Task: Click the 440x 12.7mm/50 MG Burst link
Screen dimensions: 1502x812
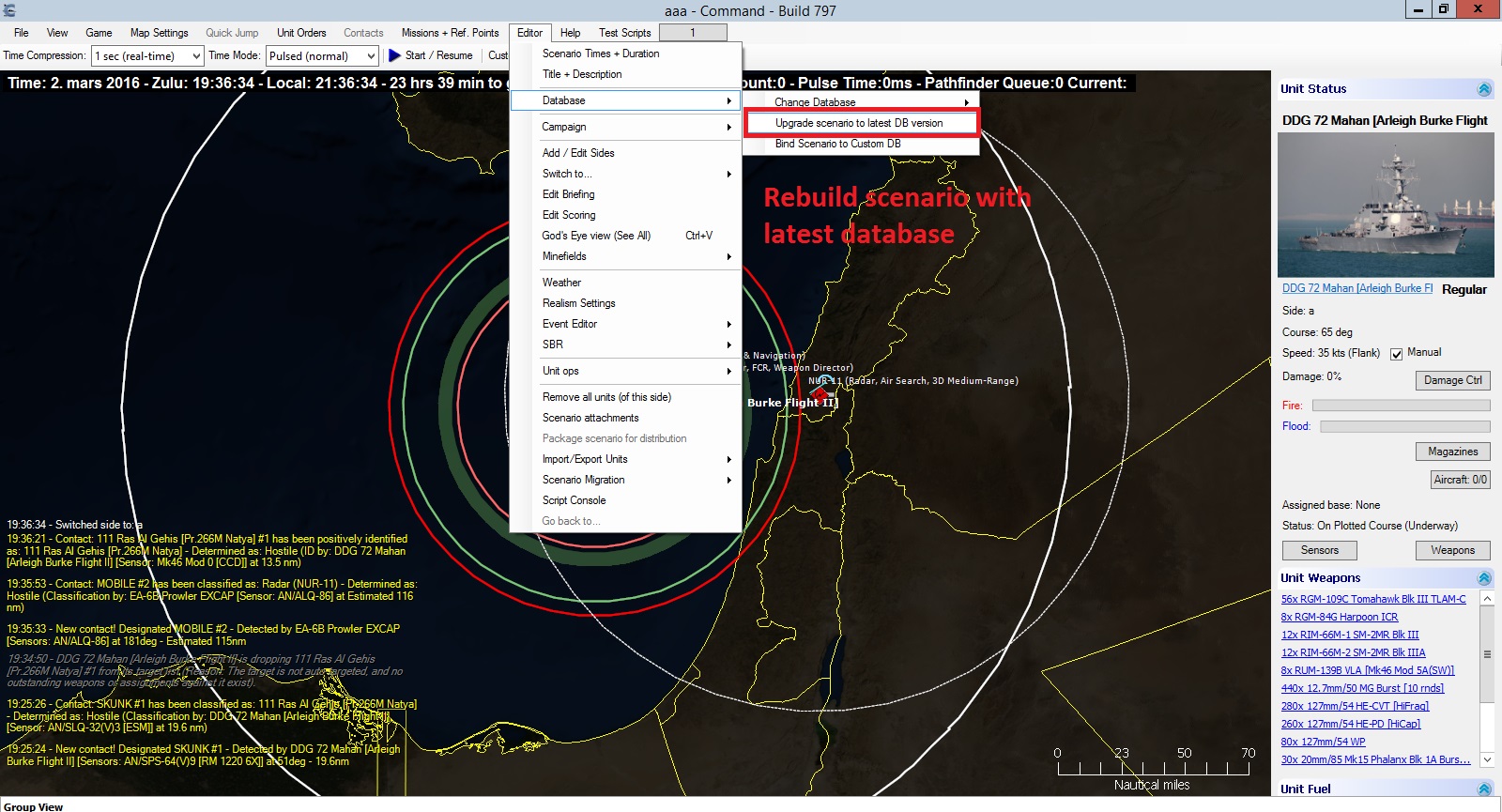Action: [x=1362, y=688]
